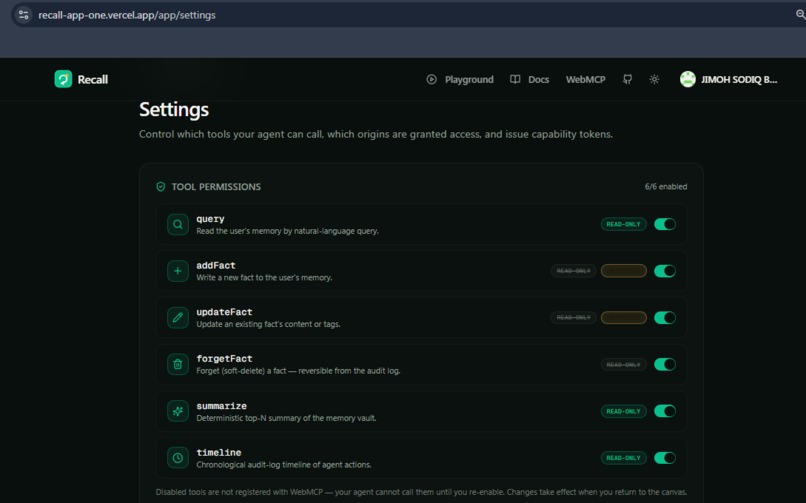Disable the updateFact tool toggle

click(x=665, y=318)
